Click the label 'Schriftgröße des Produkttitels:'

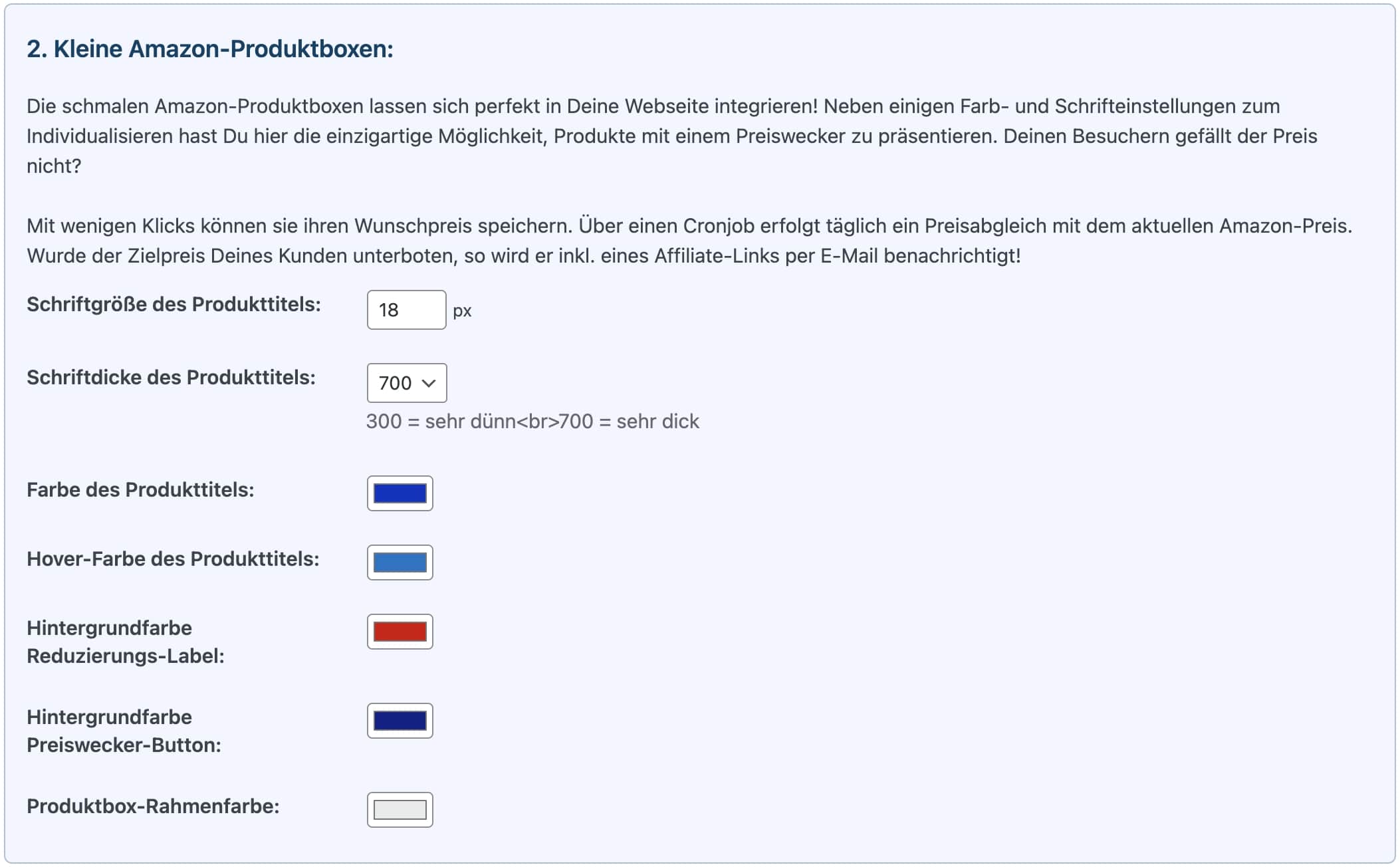[x=174, y=305]
